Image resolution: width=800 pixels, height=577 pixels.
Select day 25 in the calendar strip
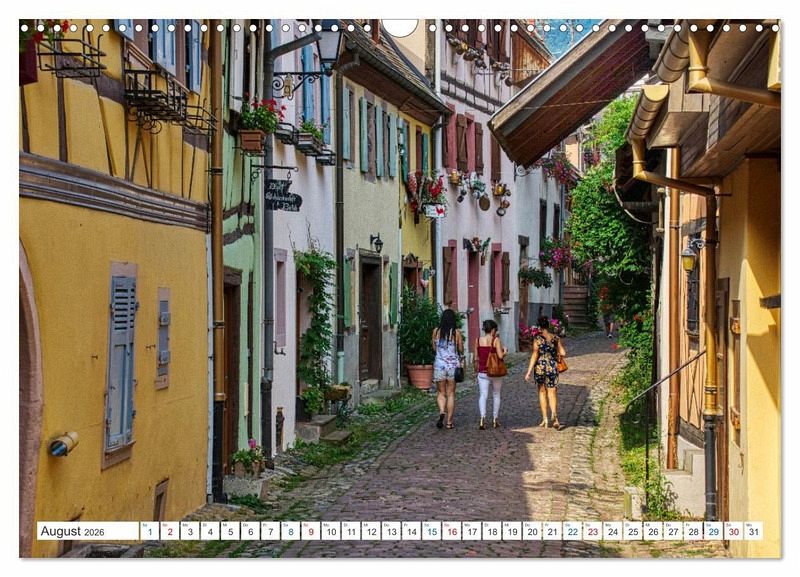point(634,531)
